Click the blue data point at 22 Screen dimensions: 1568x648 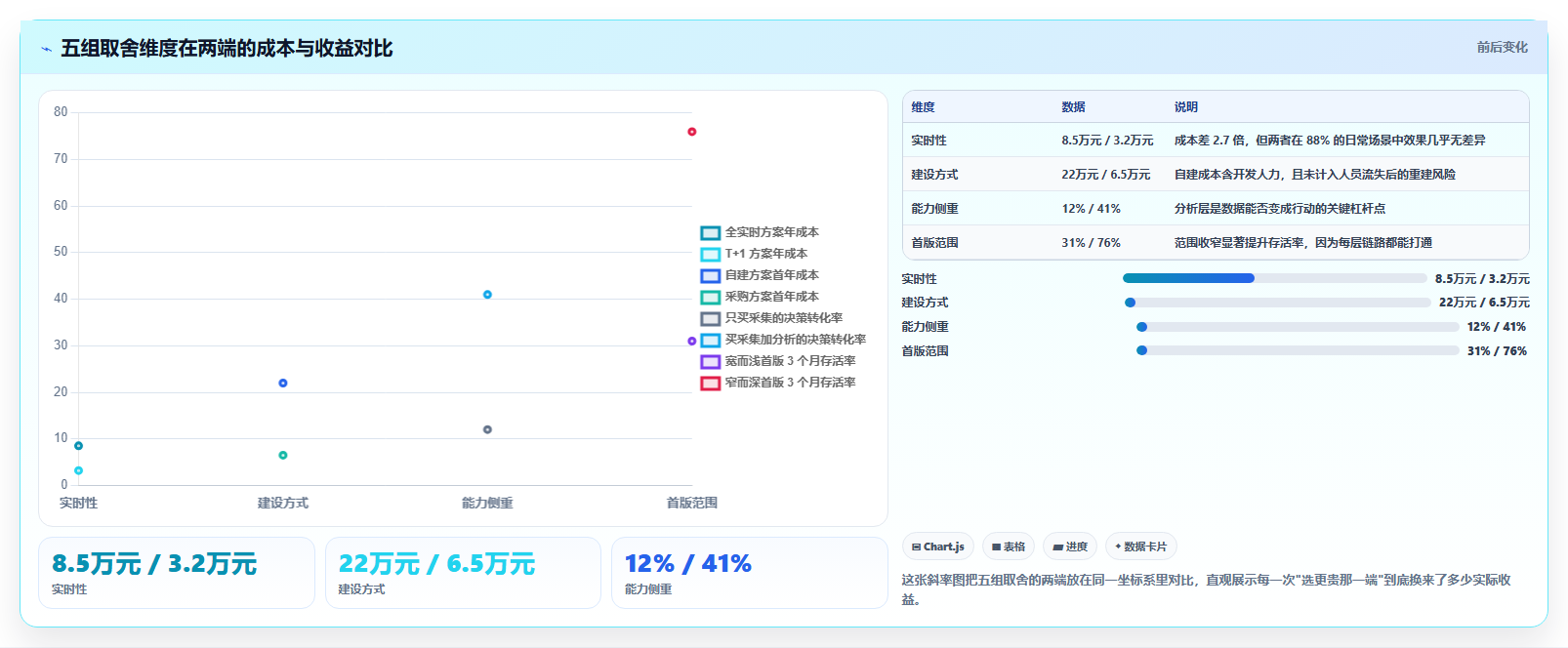point(283,383)
